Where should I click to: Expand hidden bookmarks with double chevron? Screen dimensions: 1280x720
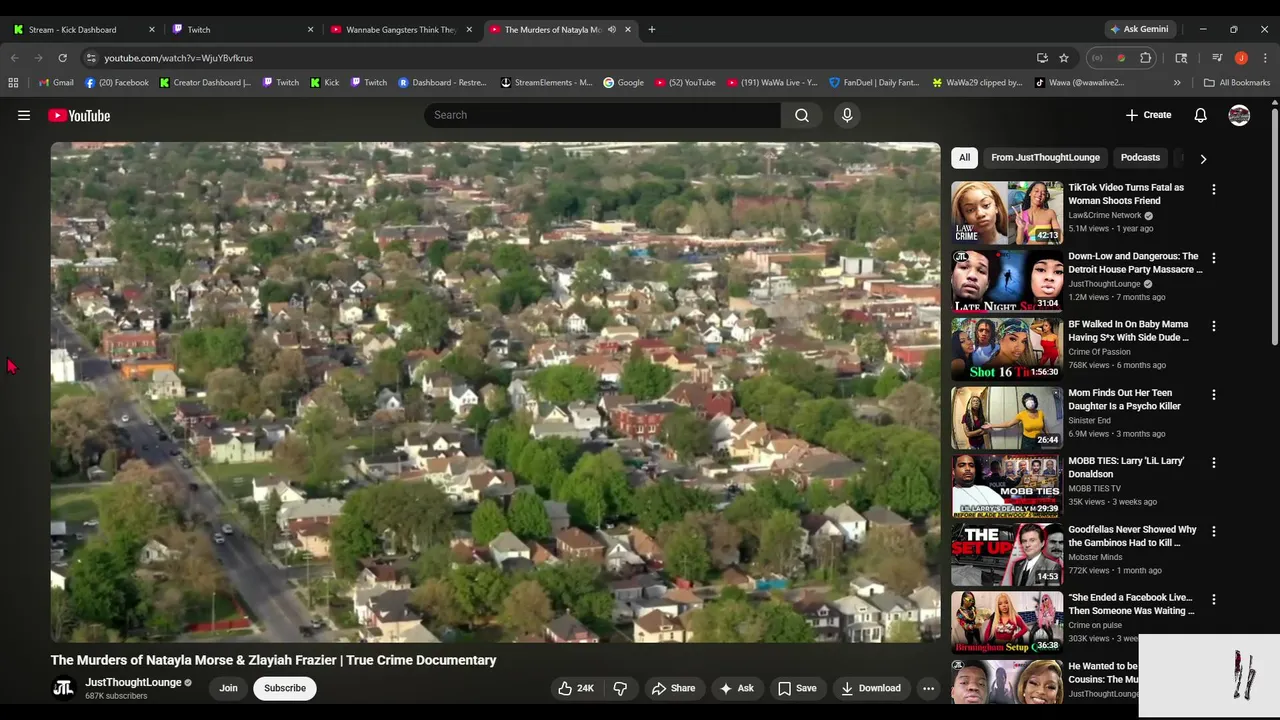1177,83
